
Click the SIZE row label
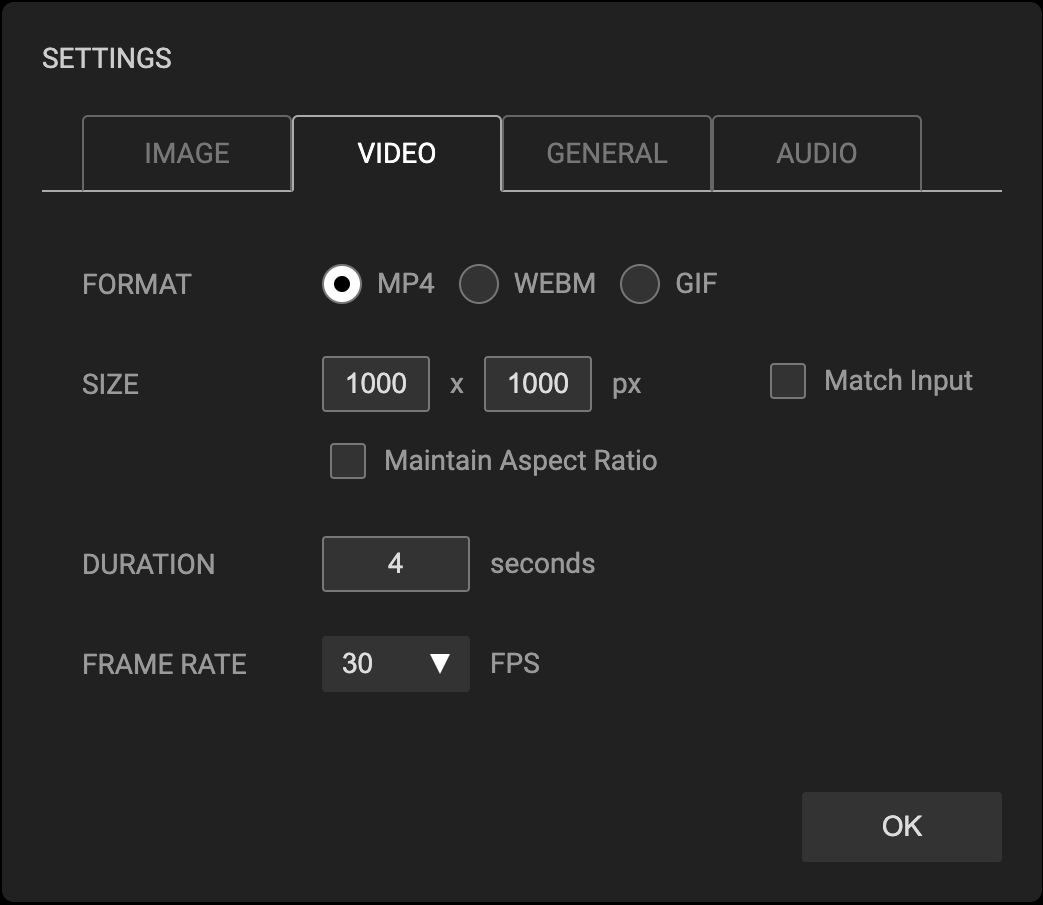pos(111,384)
